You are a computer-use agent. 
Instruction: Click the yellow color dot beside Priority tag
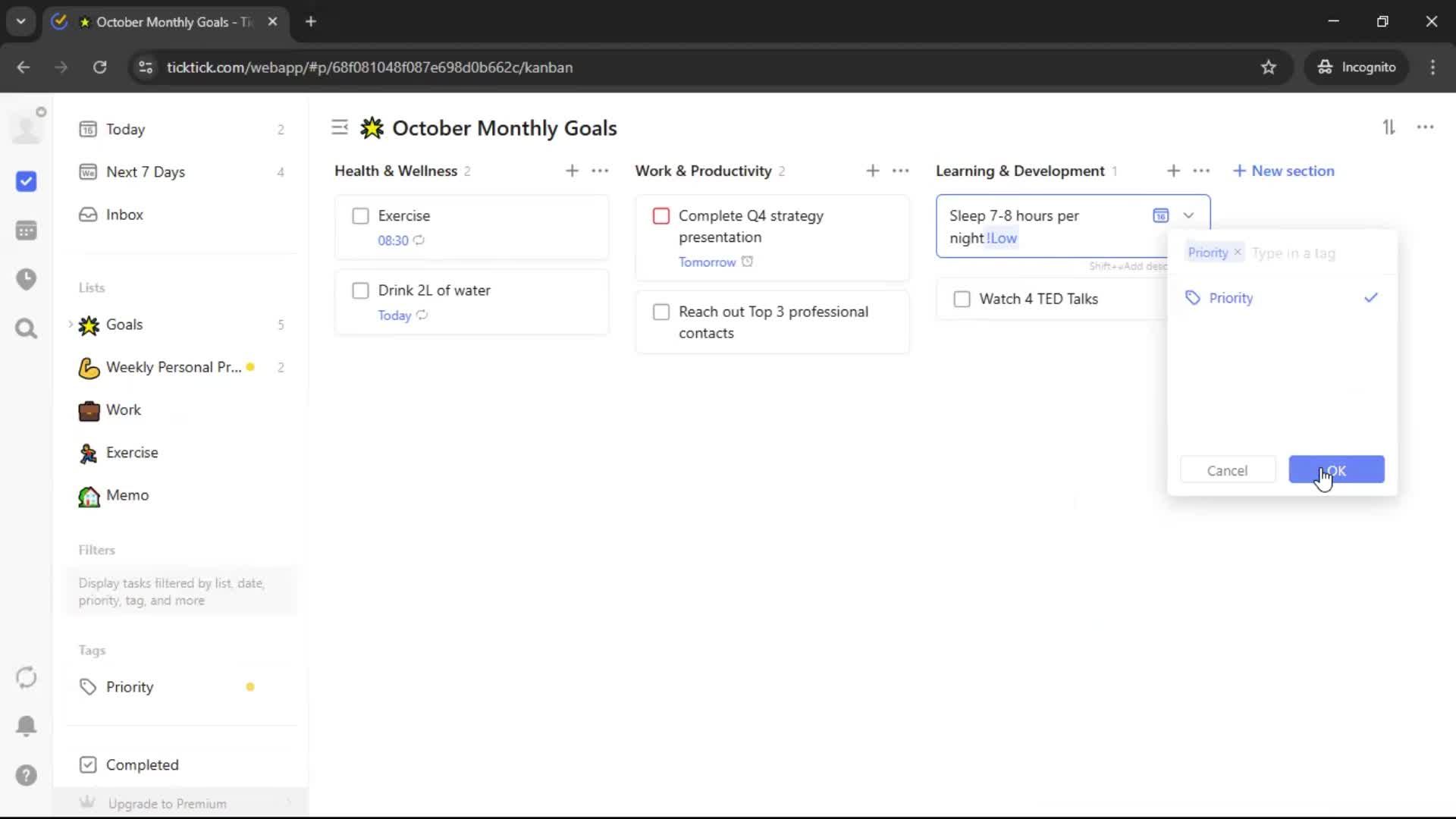coord(250,687)
